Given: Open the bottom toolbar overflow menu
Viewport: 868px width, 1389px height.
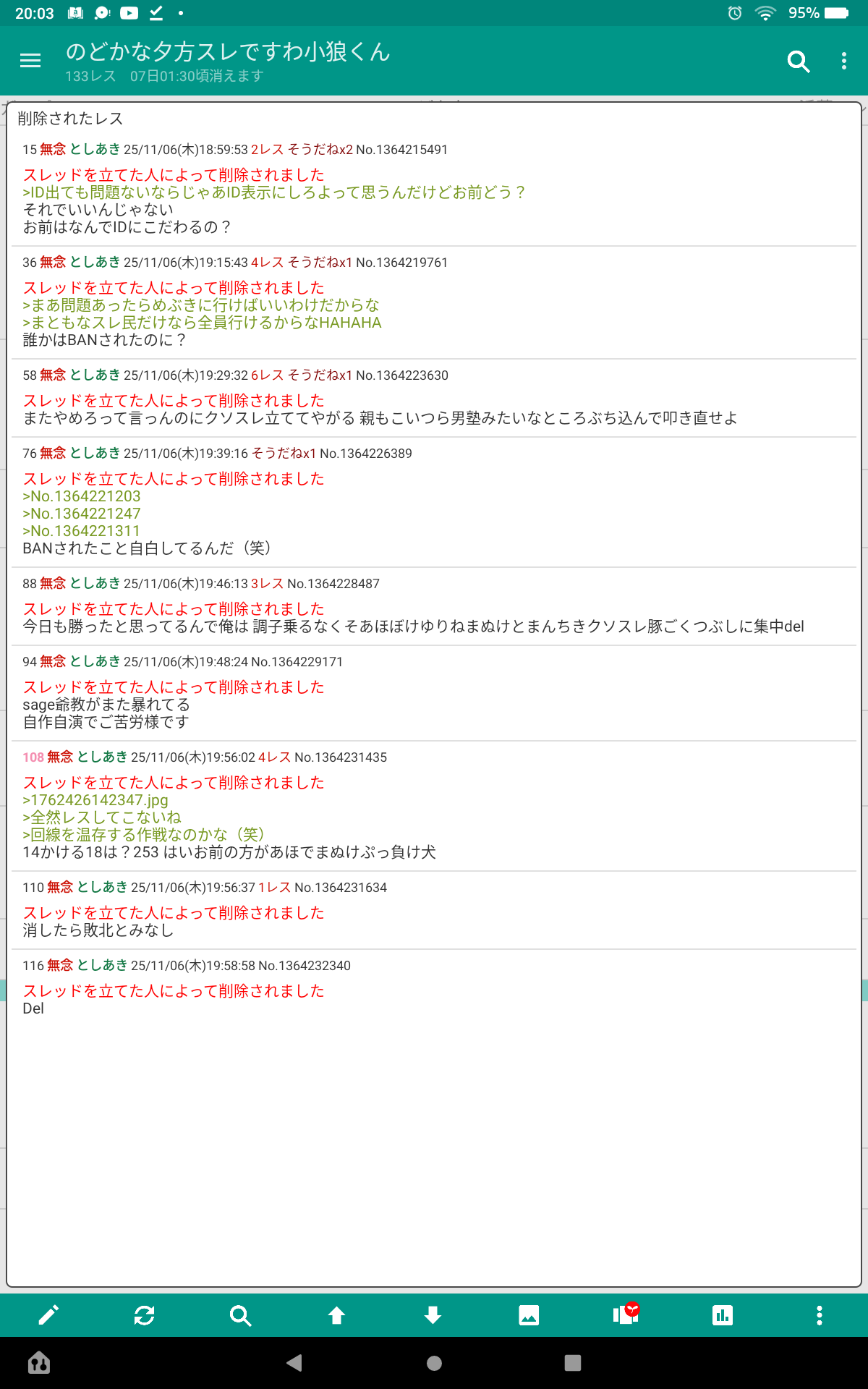Looking at the screenshot, I should [x=819, y=1315].
